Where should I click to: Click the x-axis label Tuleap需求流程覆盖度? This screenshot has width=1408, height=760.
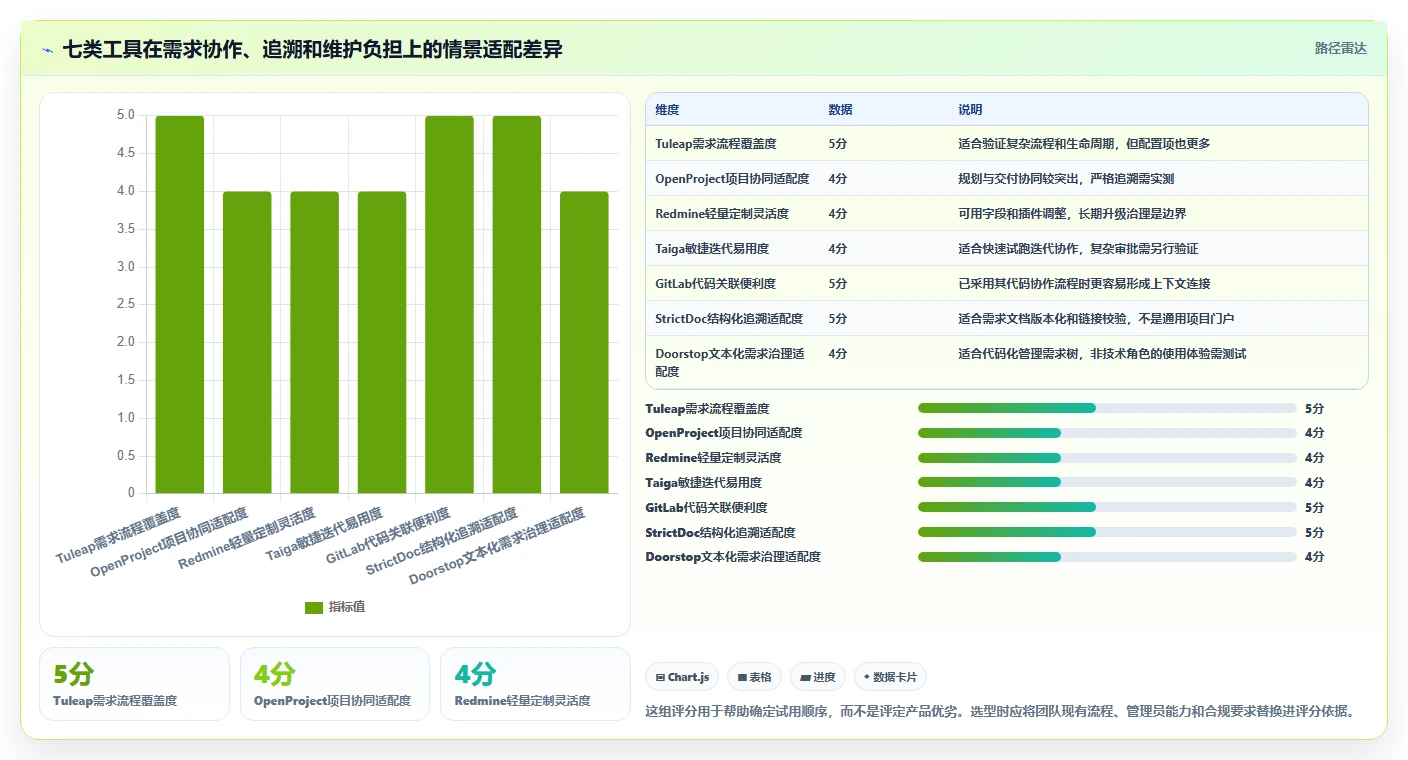119,535
